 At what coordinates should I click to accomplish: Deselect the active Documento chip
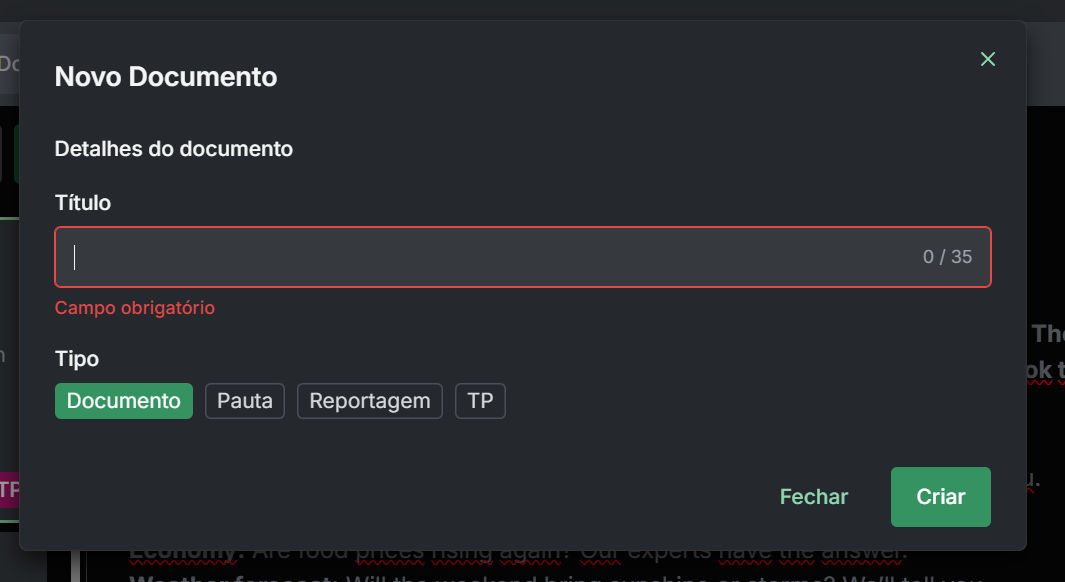123,400
